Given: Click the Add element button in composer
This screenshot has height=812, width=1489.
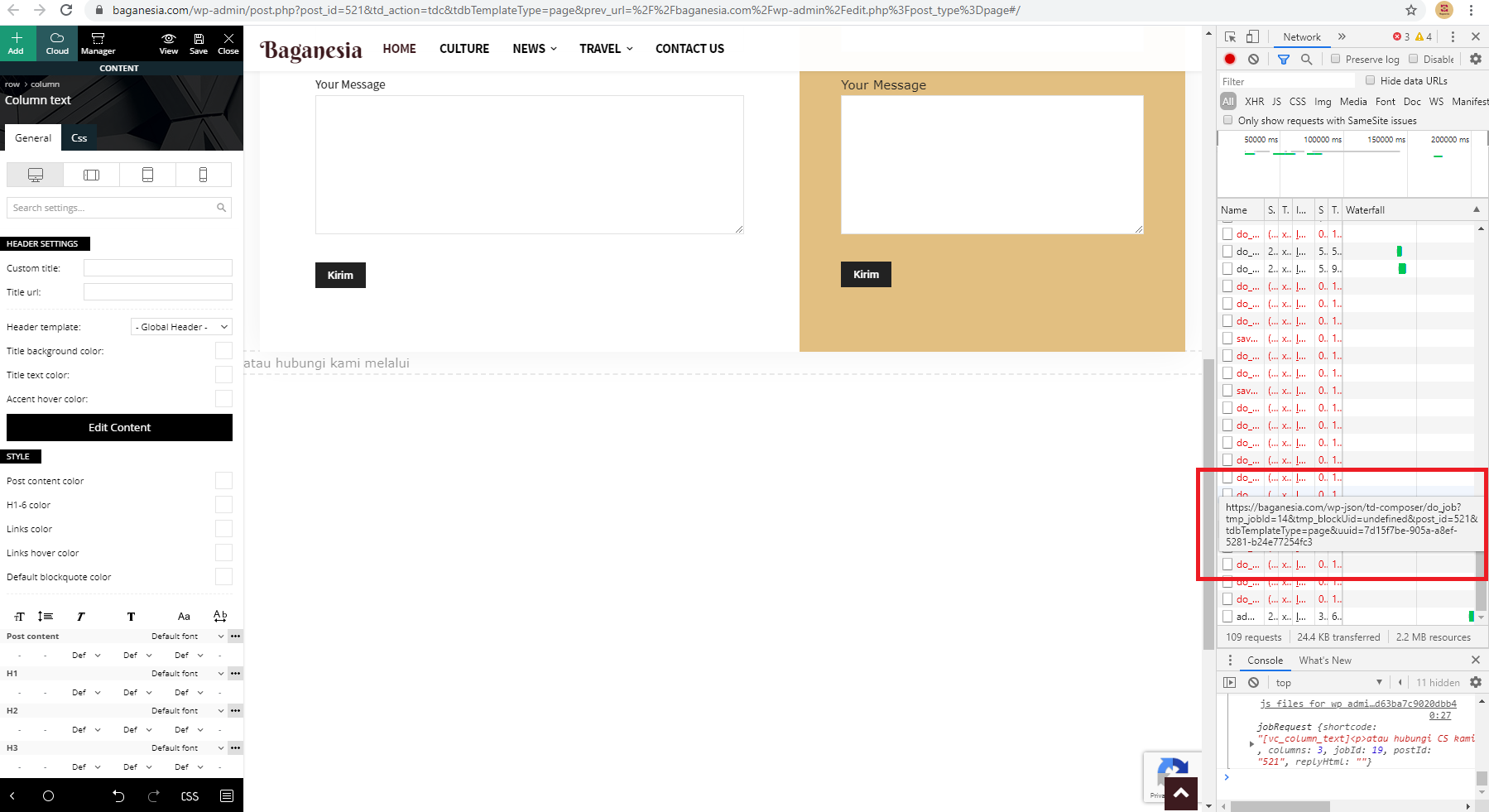Looking at the screenshot, I should pos(17,43).
